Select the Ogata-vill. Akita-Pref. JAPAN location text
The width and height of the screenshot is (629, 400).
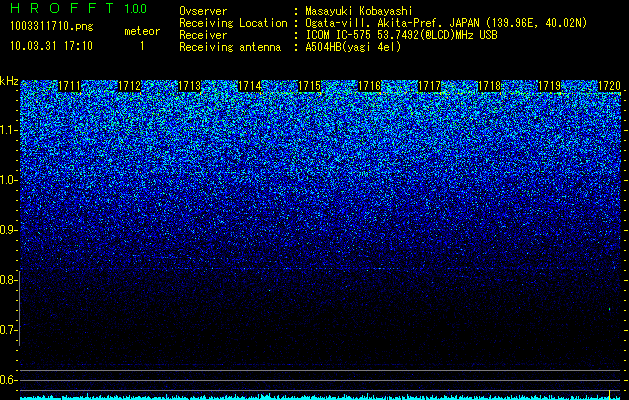coord(446,23)
